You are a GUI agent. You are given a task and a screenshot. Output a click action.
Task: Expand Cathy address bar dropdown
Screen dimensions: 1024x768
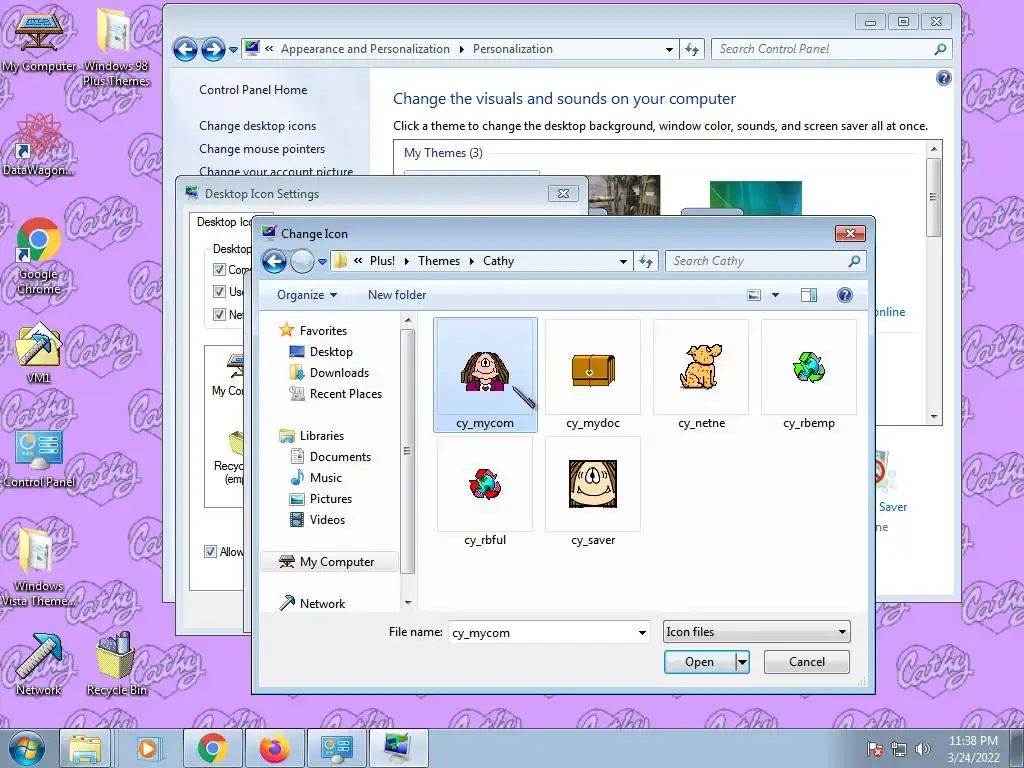pos(624,261)
